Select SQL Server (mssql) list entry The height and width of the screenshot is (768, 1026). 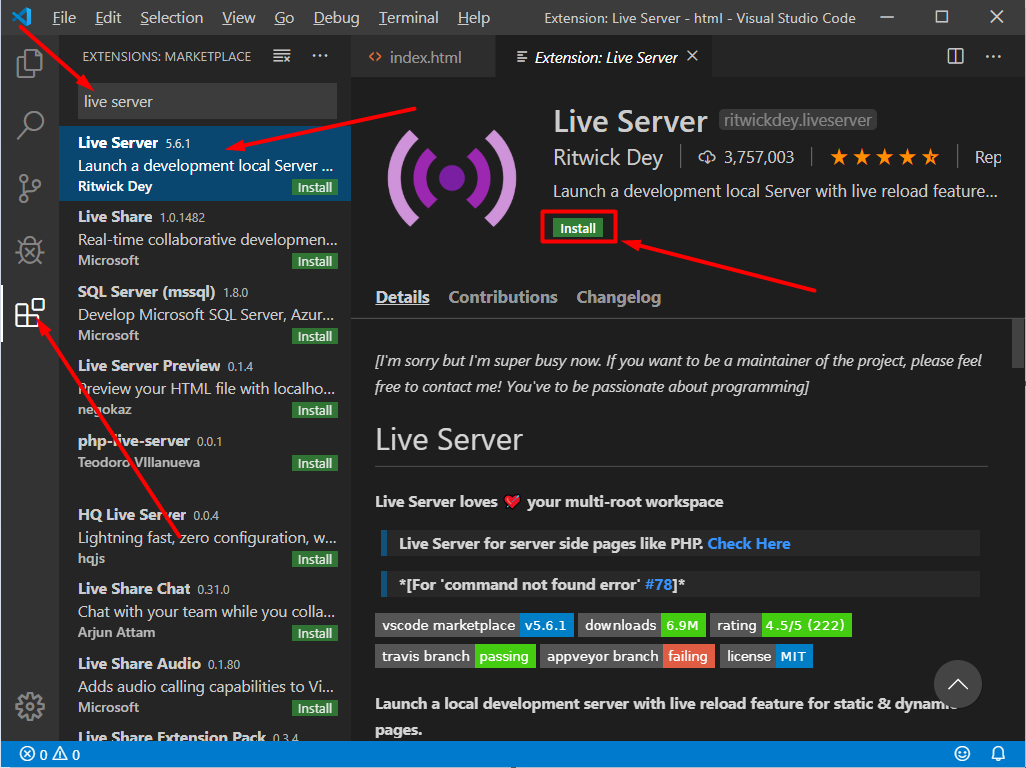pyautogui.click(x=205, y=312)
